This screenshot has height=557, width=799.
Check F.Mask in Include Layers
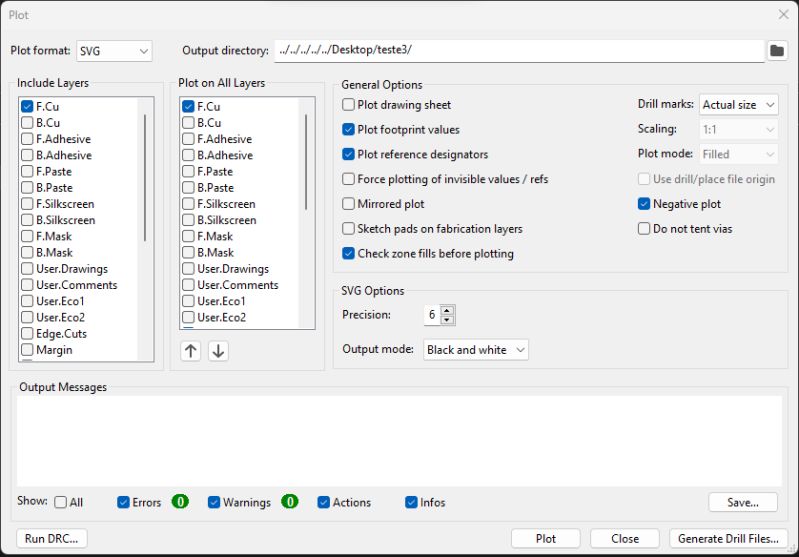[x=27, y=236]
